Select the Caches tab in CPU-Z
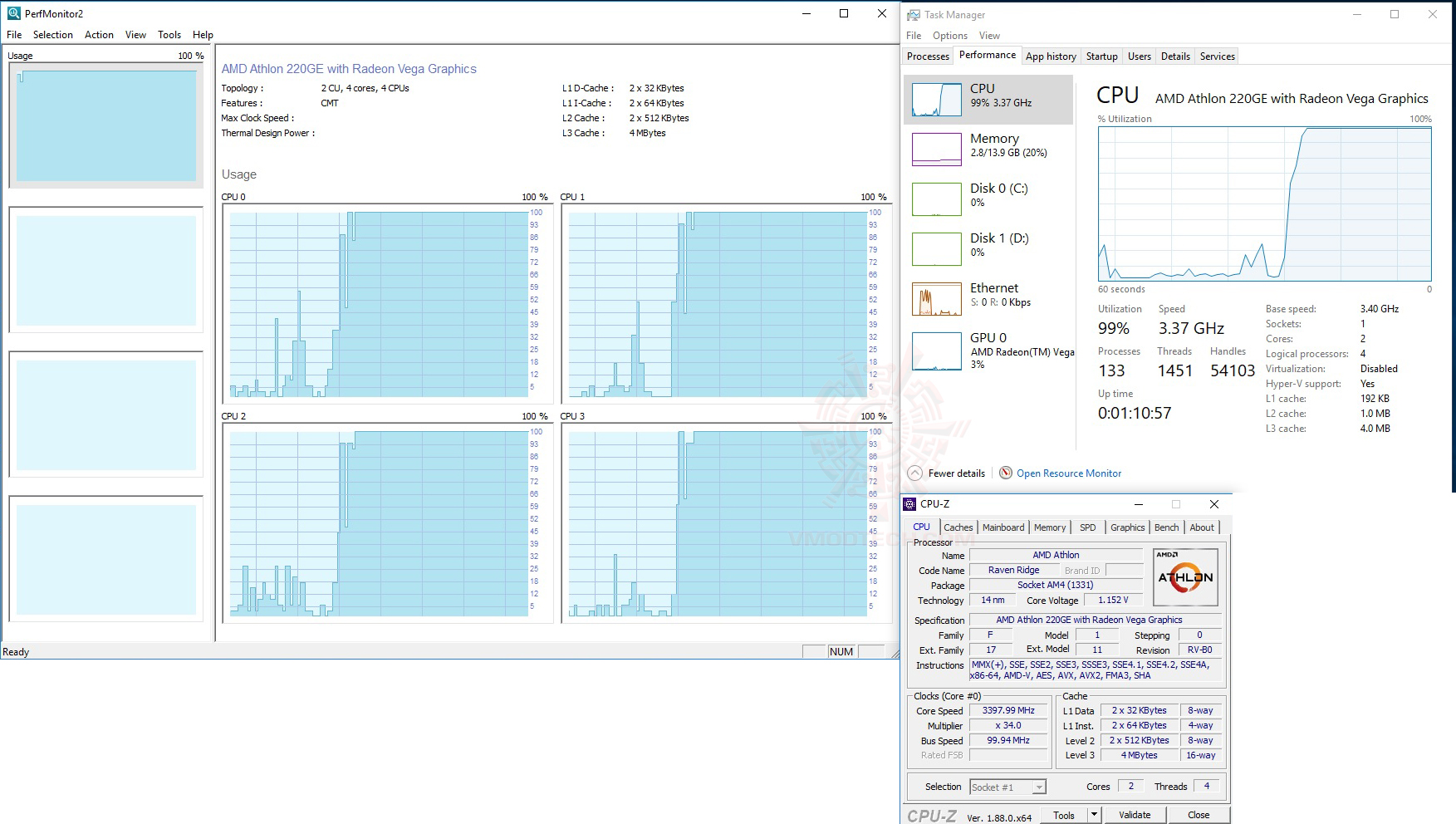1456x824 pixels. click(958, 527)
